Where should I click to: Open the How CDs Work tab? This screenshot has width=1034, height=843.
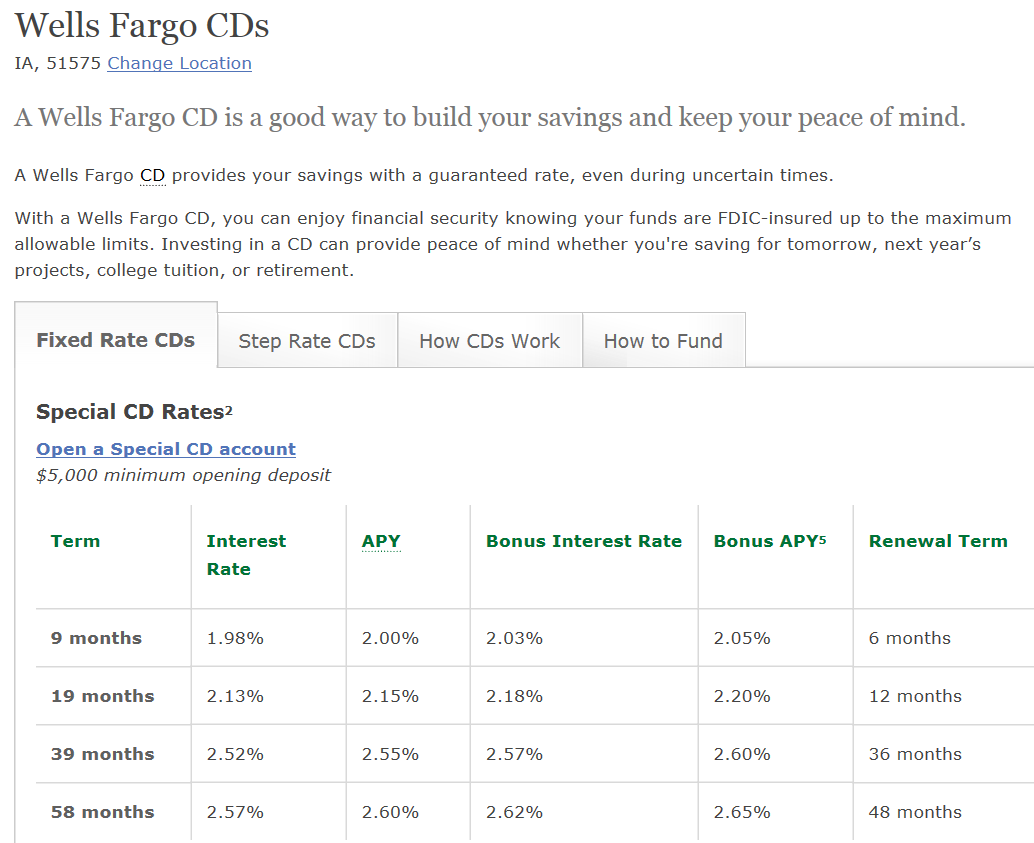[490, 341]
